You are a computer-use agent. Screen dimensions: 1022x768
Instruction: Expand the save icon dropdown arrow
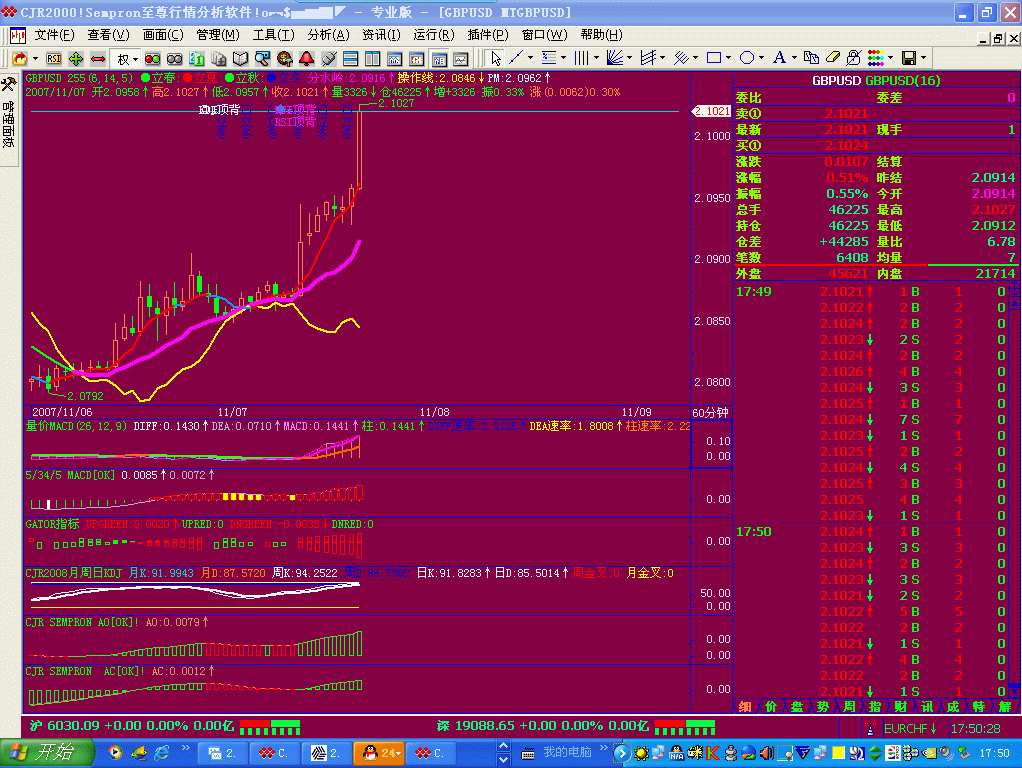point(924,59)
